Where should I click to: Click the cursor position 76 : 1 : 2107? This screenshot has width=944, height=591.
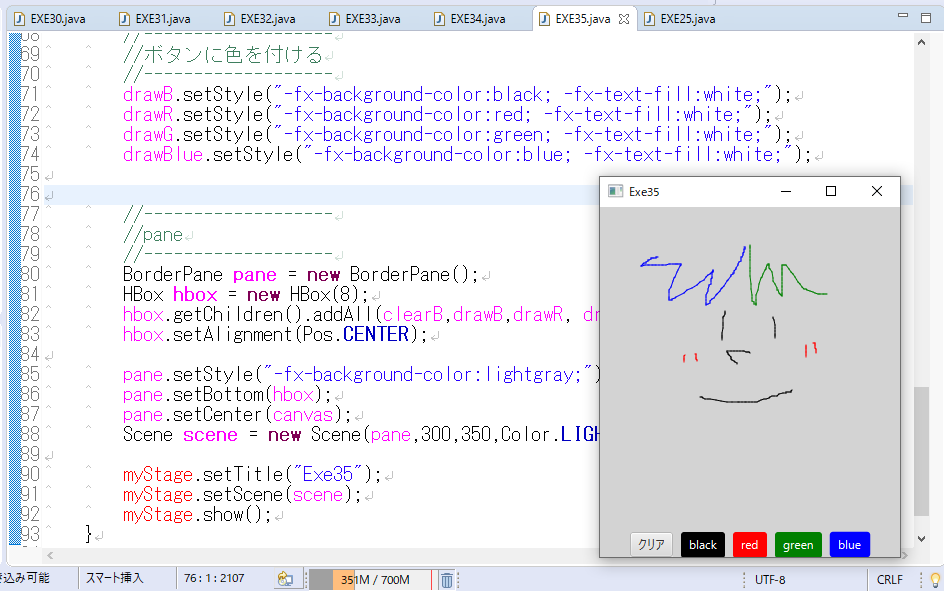[x=214, y=578]
